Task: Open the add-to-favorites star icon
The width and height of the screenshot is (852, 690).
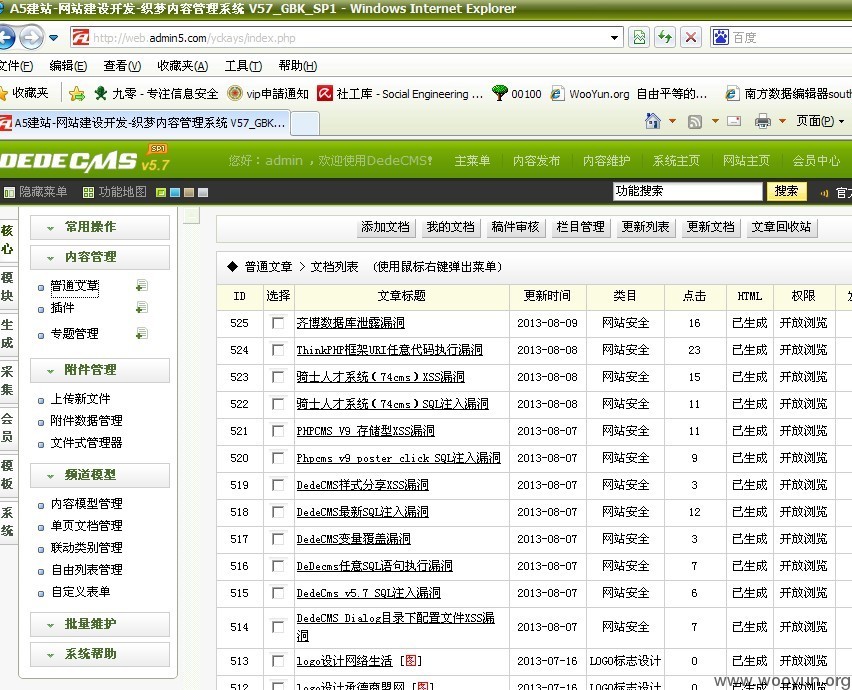Action: point(77,93)
